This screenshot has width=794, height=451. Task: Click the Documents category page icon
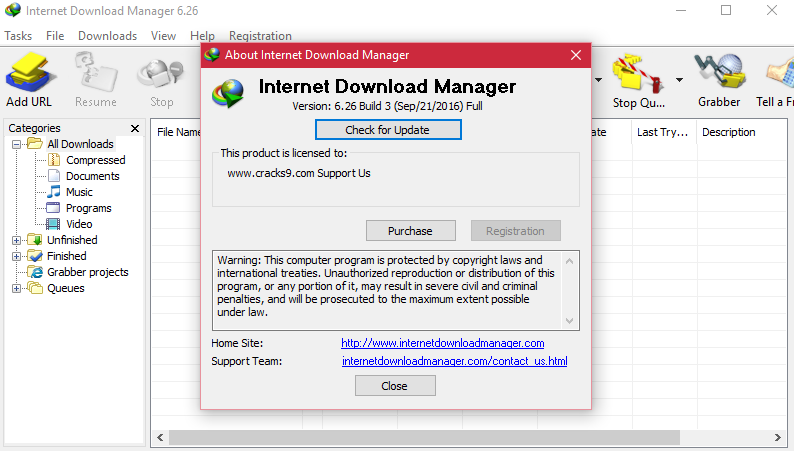[x=54, y=176]
